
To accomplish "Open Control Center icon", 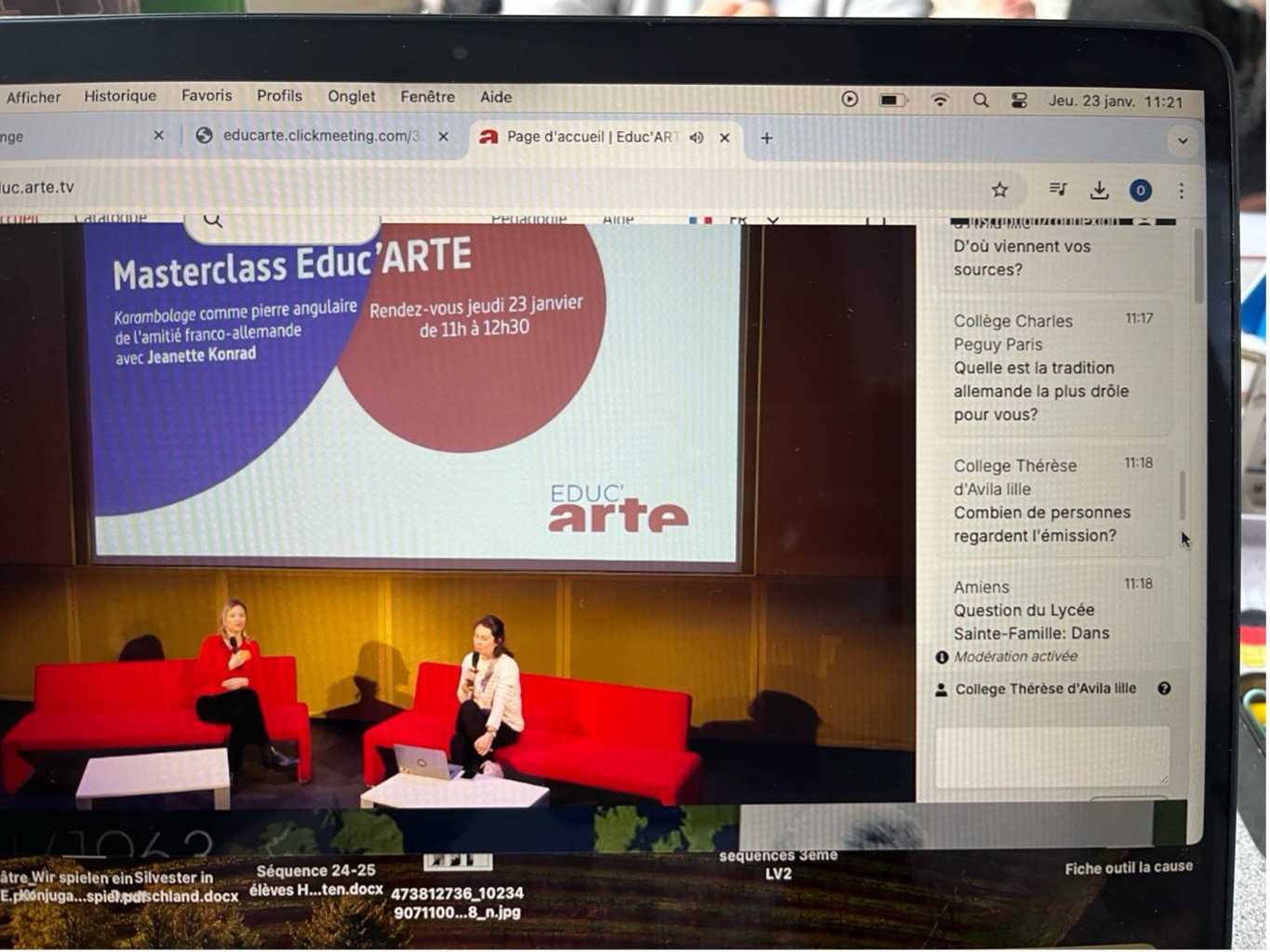I will pyautogui.click(x=1019, y=101).
